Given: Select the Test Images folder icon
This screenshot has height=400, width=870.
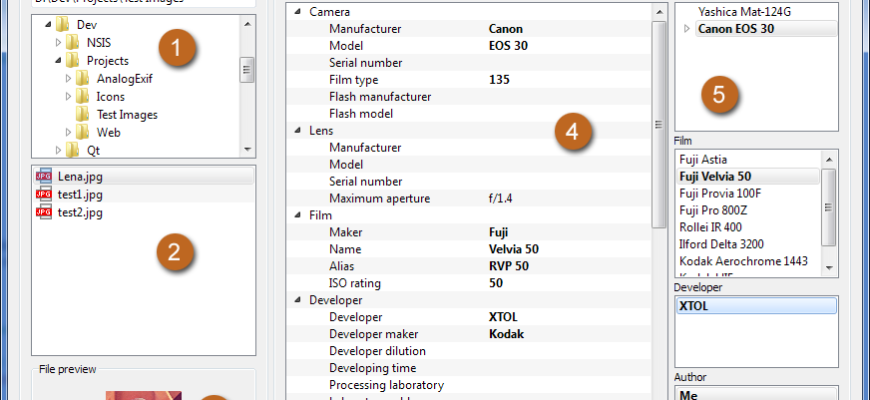Looking at the screenshot, I should pyautogui.click(x=83, y=114).
